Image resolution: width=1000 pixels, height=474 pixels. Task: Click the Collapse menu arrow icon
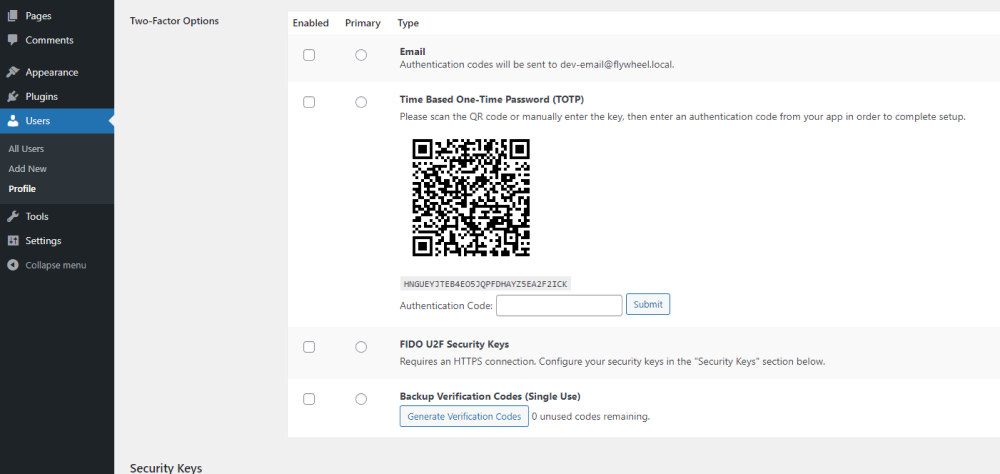pyautogui.click(x=13, y=265)
